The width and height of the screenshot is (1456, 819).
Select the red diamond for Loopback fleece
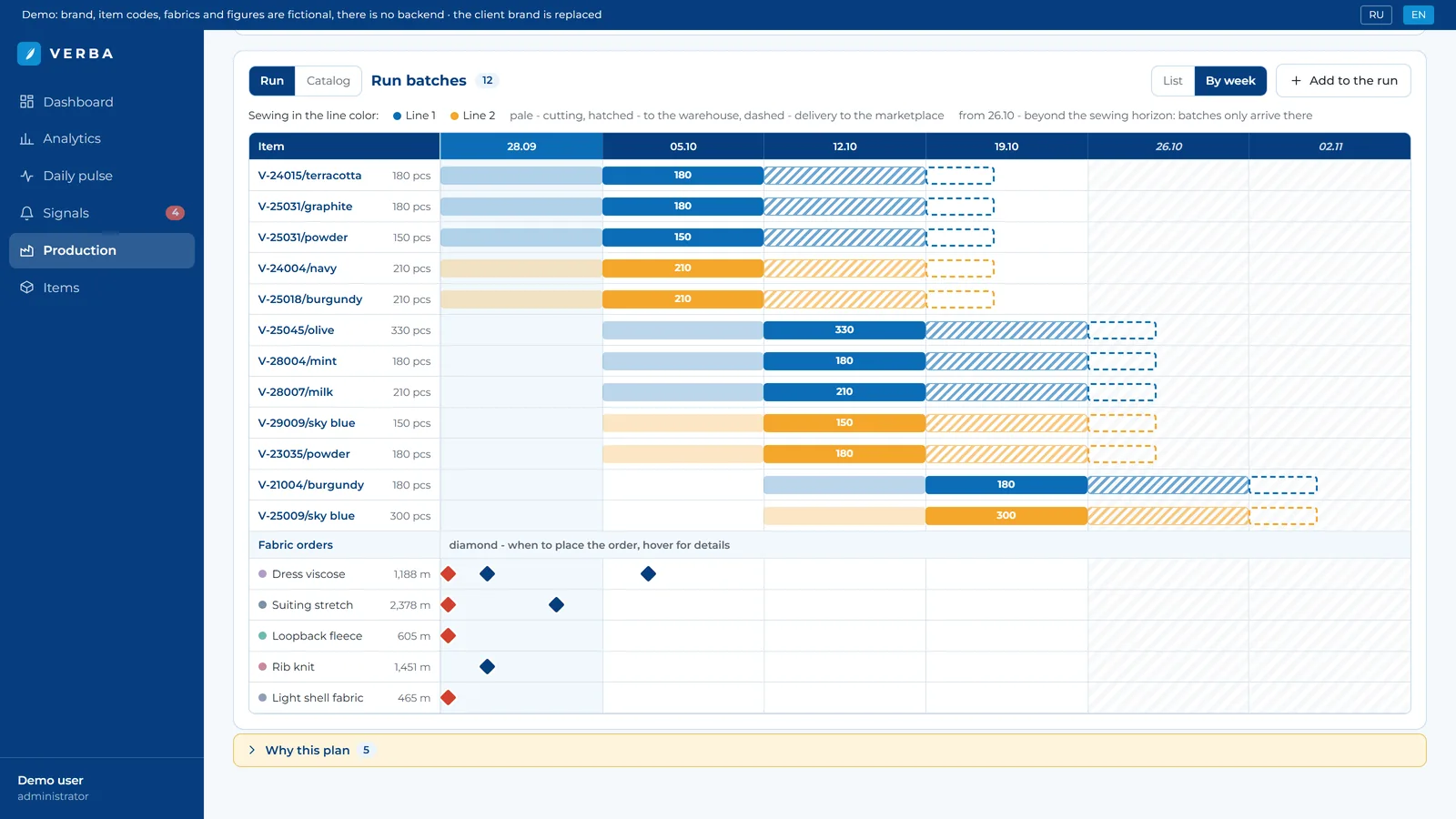pos(448,636)
